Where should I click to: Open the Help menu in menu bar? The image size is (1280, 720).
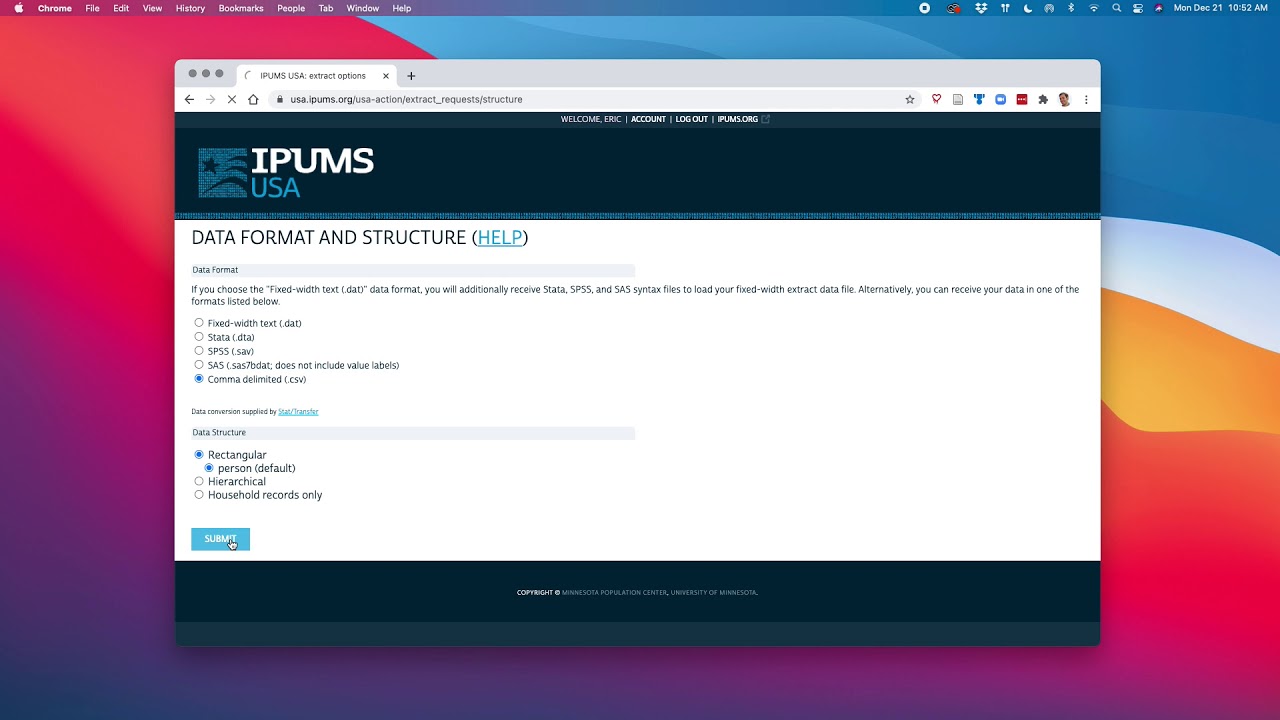402,8
